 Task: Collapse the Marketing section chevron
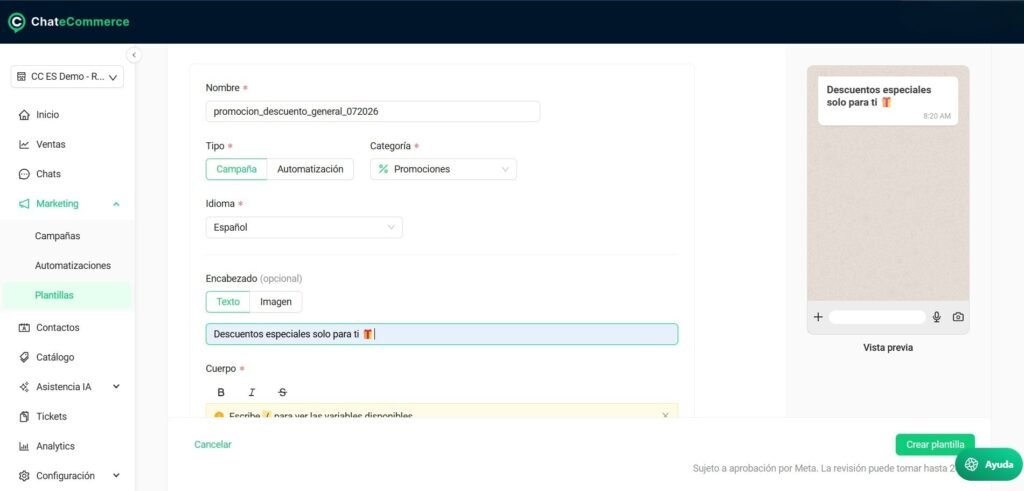tap(116, 204)
